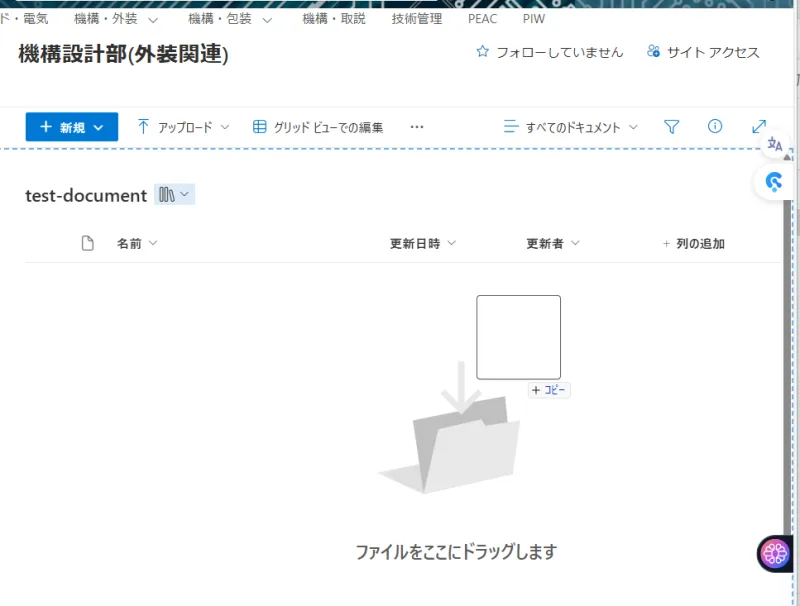800x606 pixels.
Task: Click the translate icon on right edge
Action: 774,144
